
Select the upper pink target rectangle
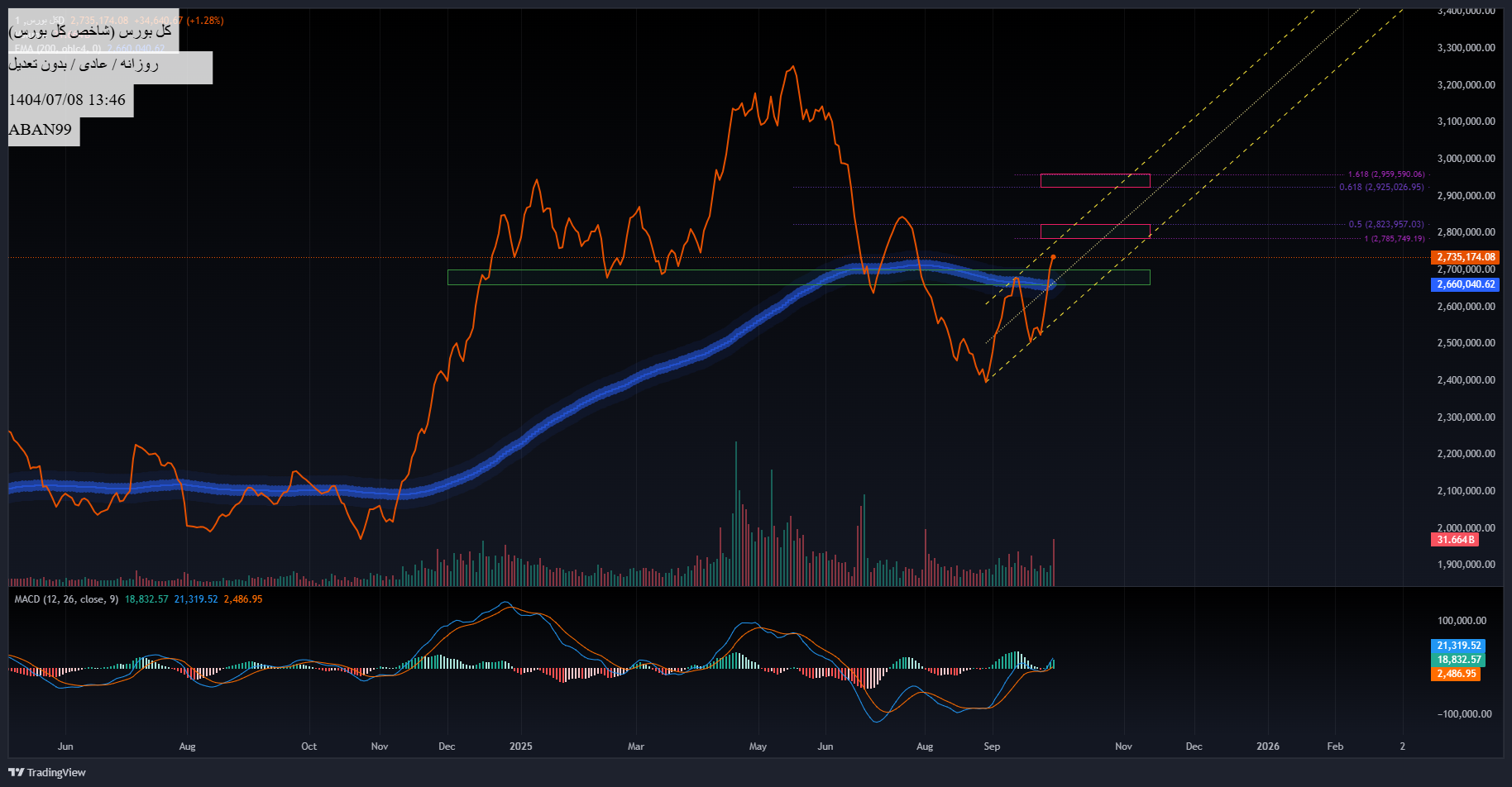click(1094, 180)
